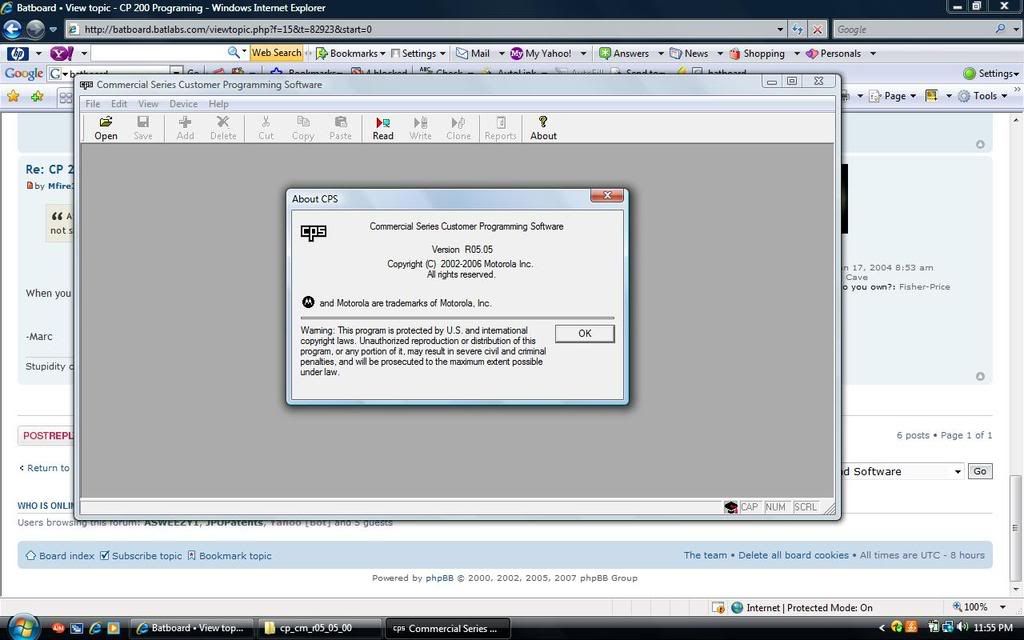Image resolution: width=1024 pixels, height=640 pixels.
Task: Open the Device menu in CPS
Action: pos(184,104)
